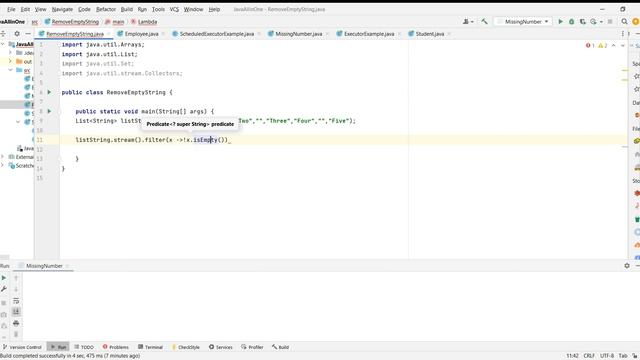The image size is (640, 360).
Task: Open the File menu
Action: 11,9
